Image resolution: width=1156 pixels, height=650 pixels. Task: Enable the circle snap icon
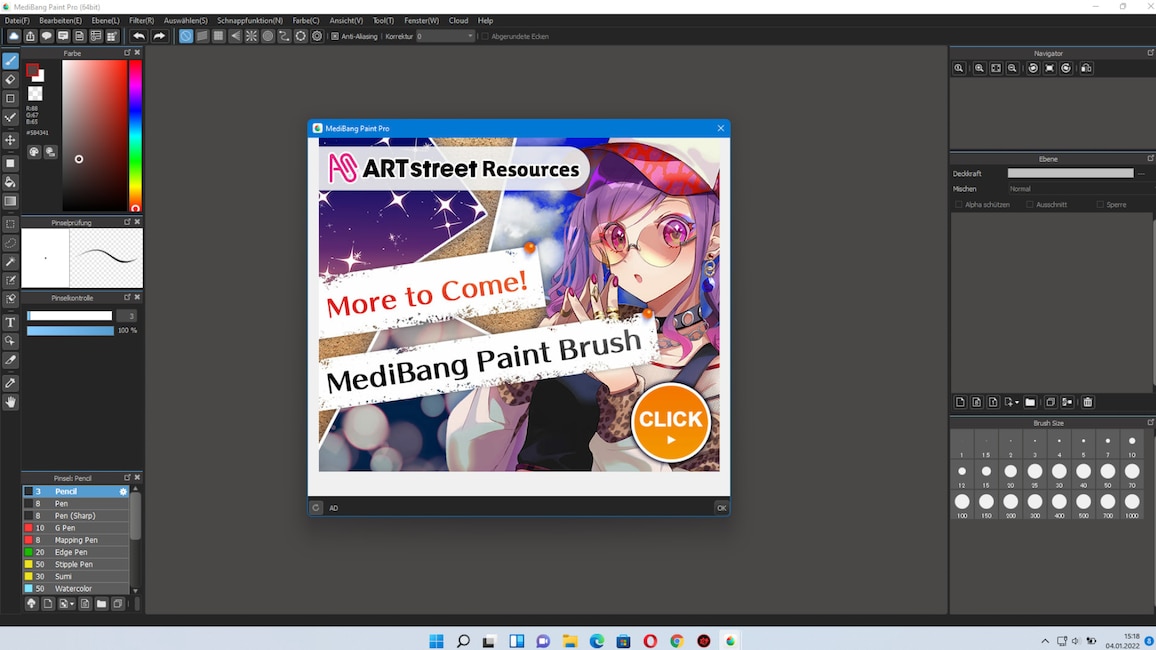pos(268,36)
